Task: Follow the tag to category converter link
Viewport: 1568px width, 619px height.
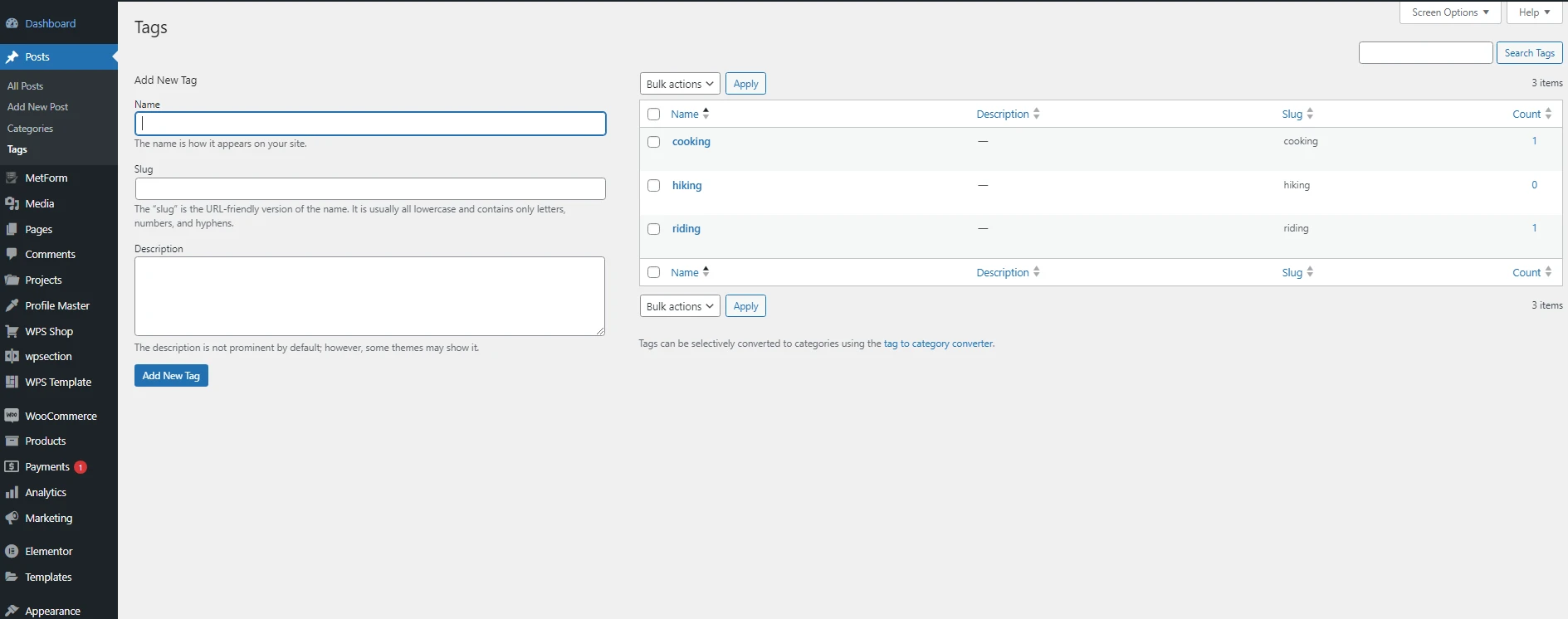Action: tap(938, 344)
